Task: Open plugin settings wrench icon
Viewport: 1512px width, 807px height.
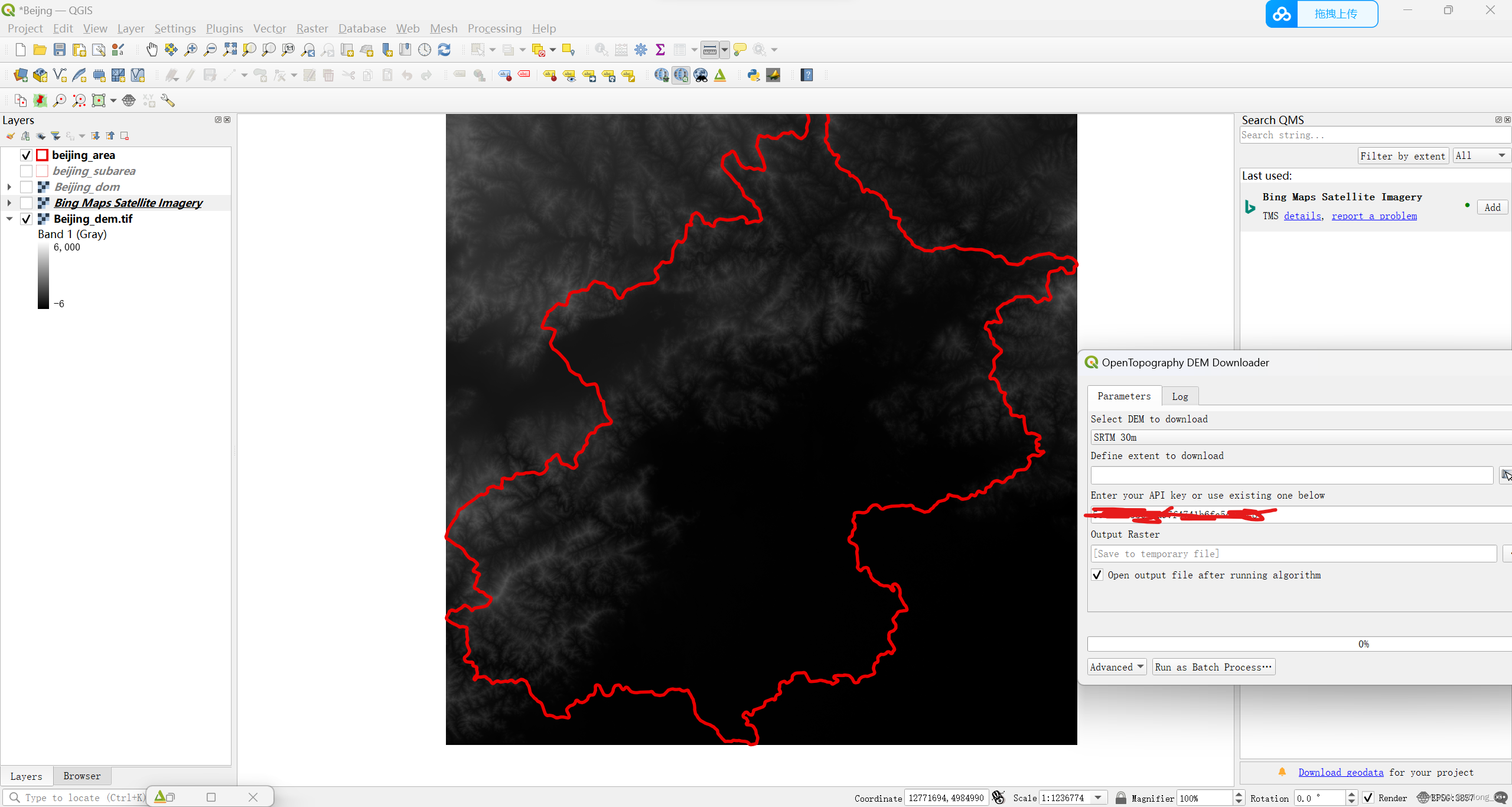Action: pos(168,100)
